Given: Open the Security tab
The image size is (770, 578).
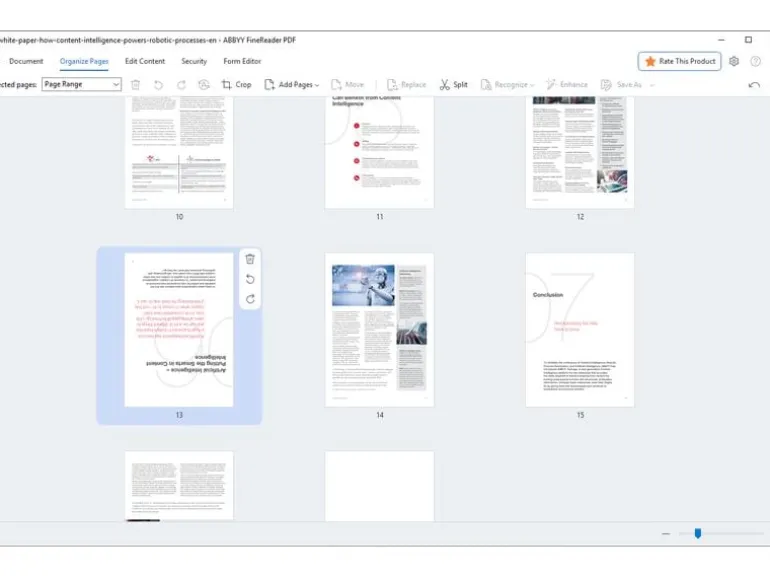Looking at the screenshot, I should click(194, 61).
